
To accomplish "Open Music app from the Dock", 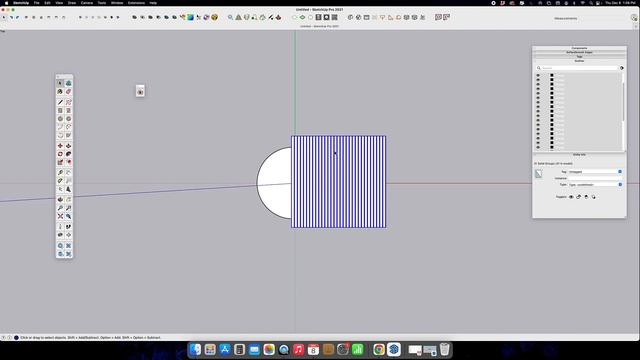I will 298,350.
